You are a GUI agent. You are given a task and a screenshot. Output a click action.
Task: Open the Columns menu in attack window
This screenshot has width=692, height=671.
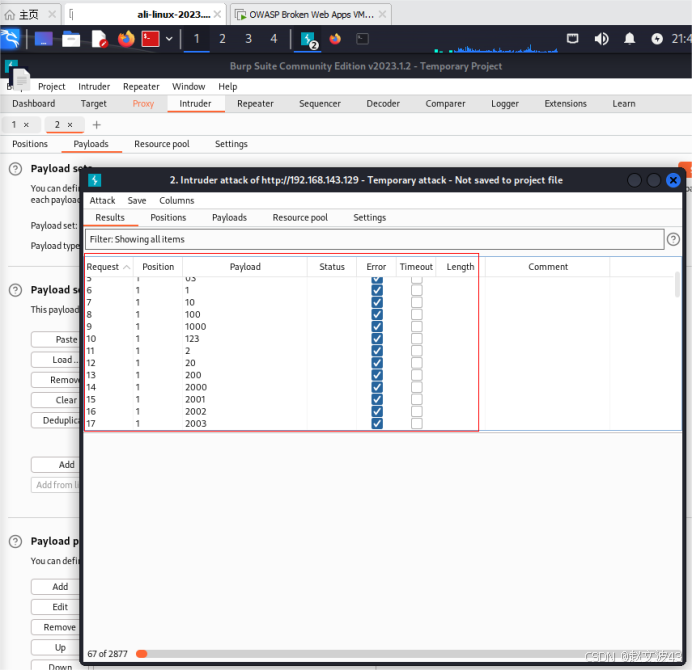coord(177,201)
